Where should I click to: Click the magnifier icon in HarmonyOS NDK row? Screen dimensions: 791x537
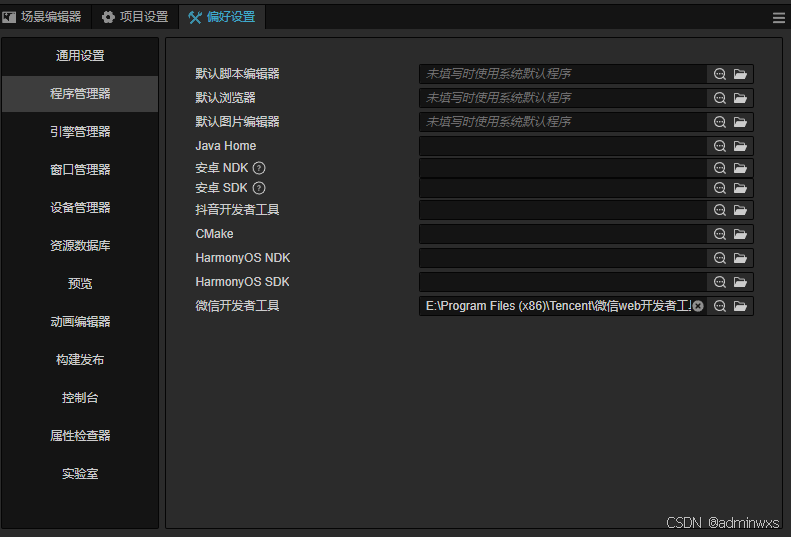coord(720,258)
